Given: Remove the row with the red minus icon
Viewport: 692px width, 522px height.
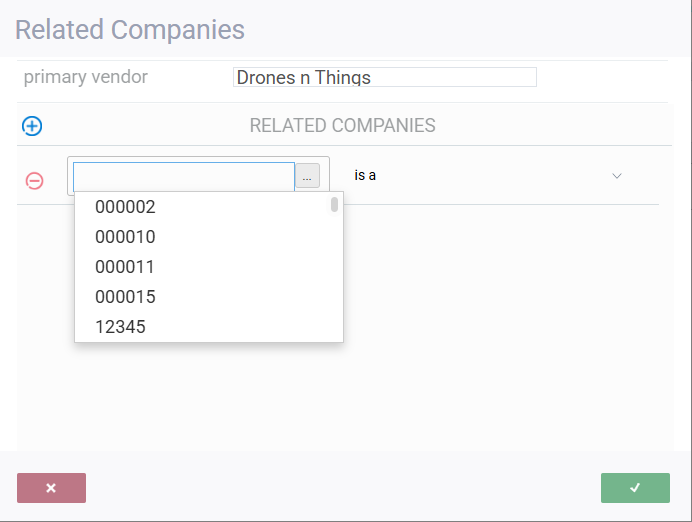Looking at the screenshot, I should 34,180.
